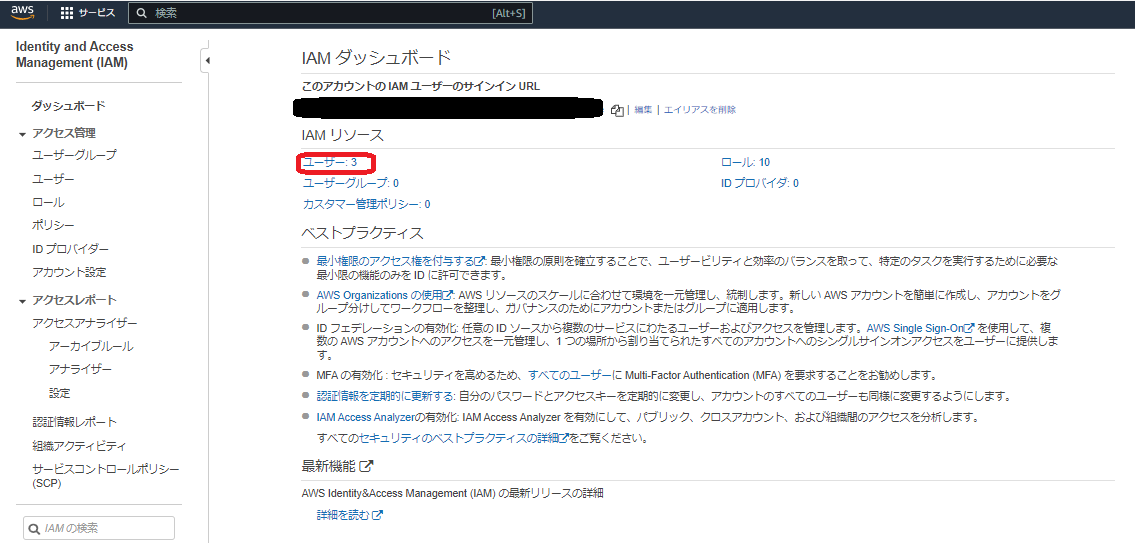Screen dimensions: 1135x543
Task: Open 設定 under access analyzer
Action: [59, 393]
